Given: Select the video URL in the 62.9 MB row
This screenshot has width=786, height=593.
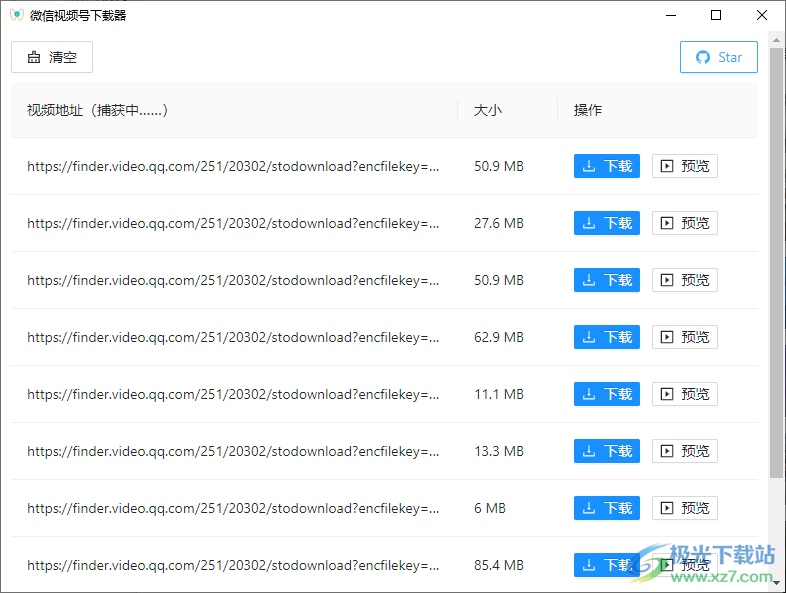Looking at the screenshot, I should (233, 337).
